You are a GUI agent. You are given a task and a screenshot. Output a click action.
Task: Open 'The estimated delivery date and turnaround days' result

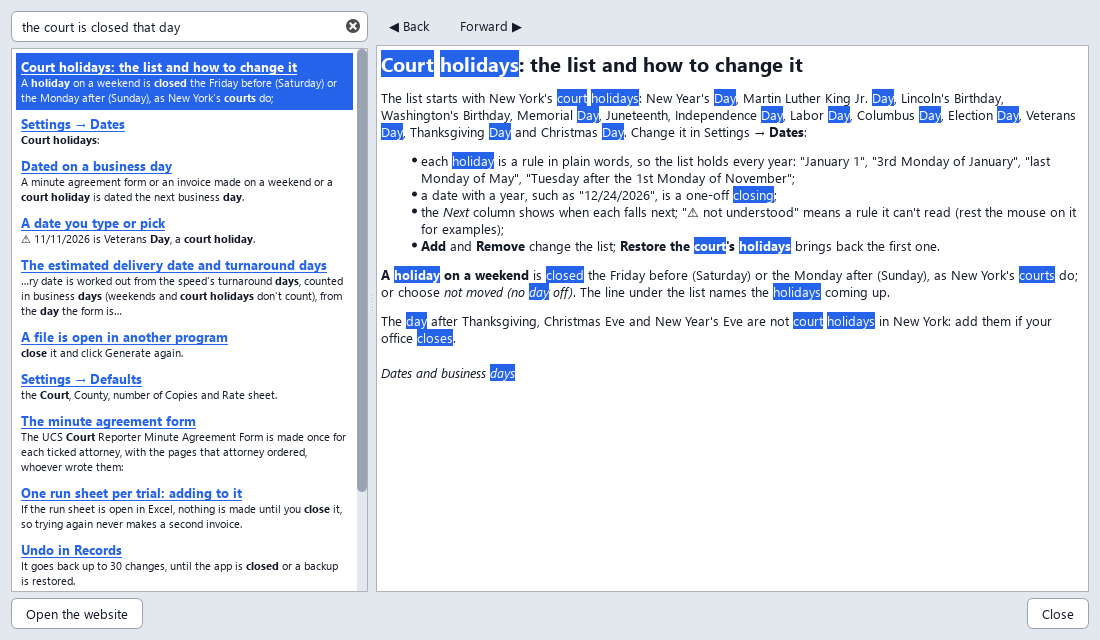coord(173,265)
